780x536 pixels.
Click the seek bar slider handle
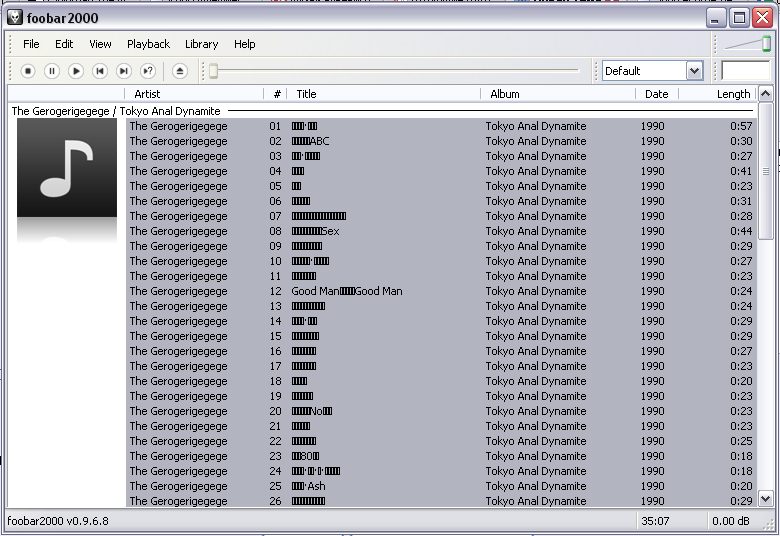(213, 71)
